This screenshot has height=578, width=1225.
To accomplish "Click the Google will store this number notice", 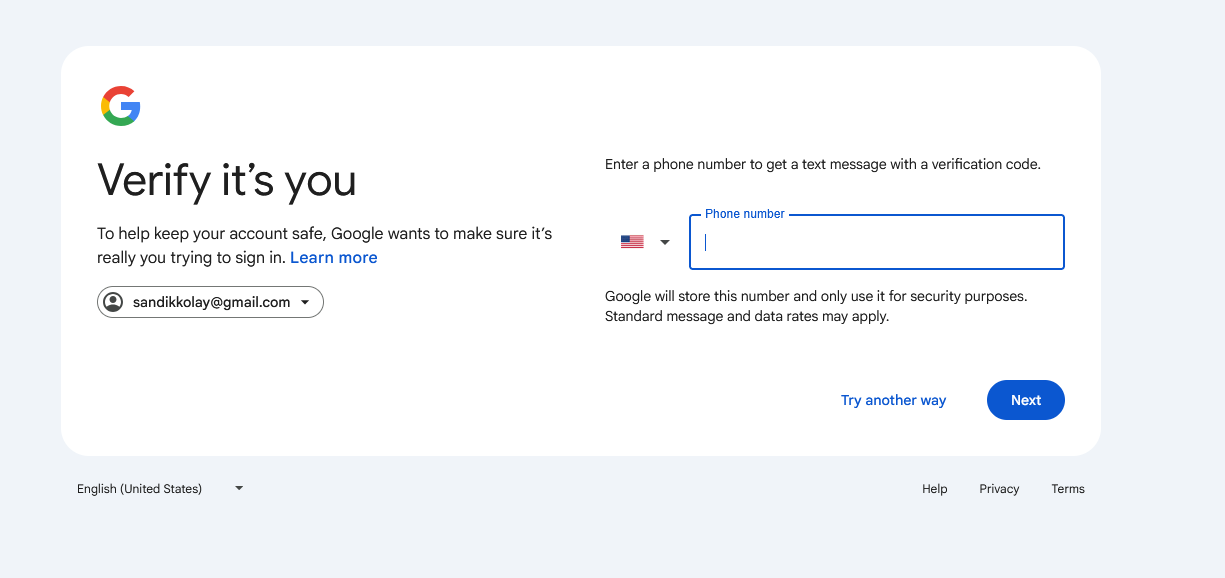I will [816, 306].
